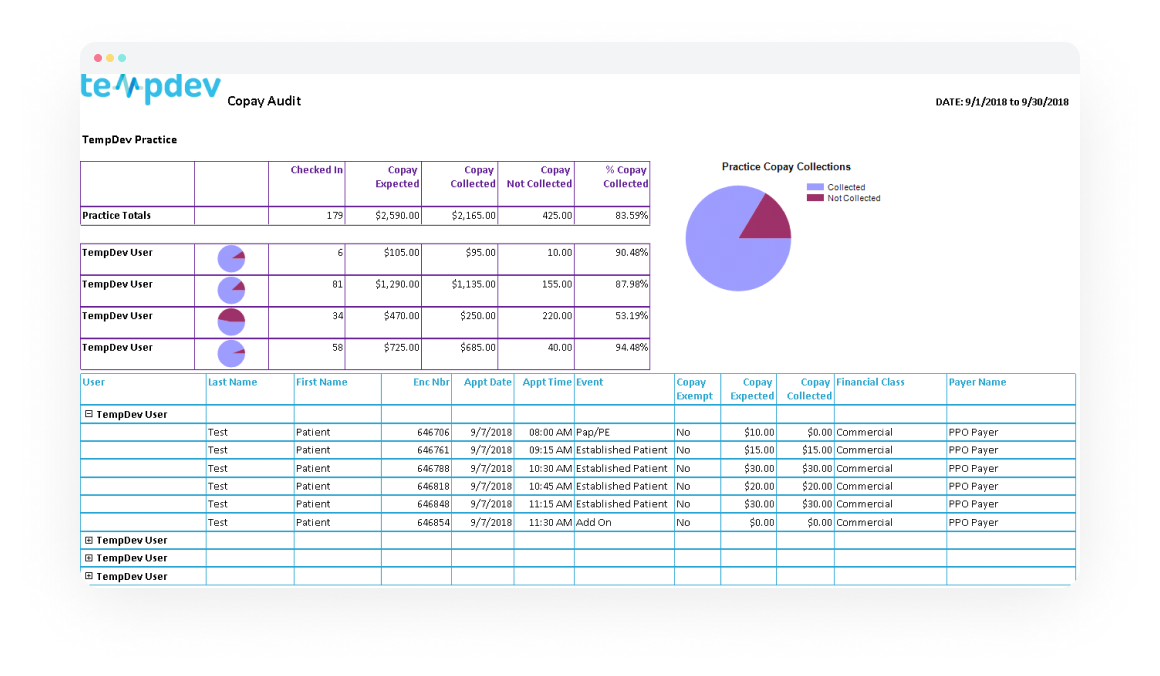Click the Practice Copay Collections pie chart
Screen dimensions: 1160x676
point(738,237)
